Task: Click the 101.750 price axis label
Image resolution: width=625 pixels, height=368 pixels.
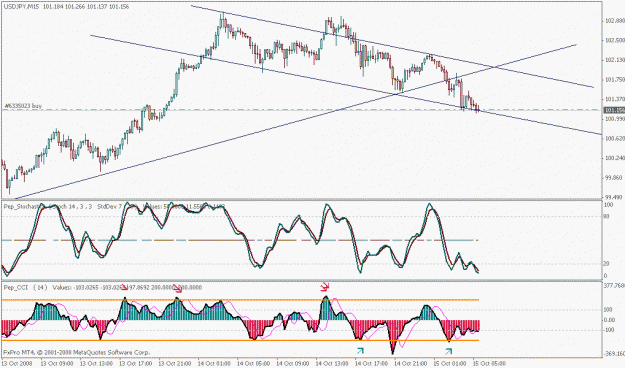Action: click(x=614, y=80)
